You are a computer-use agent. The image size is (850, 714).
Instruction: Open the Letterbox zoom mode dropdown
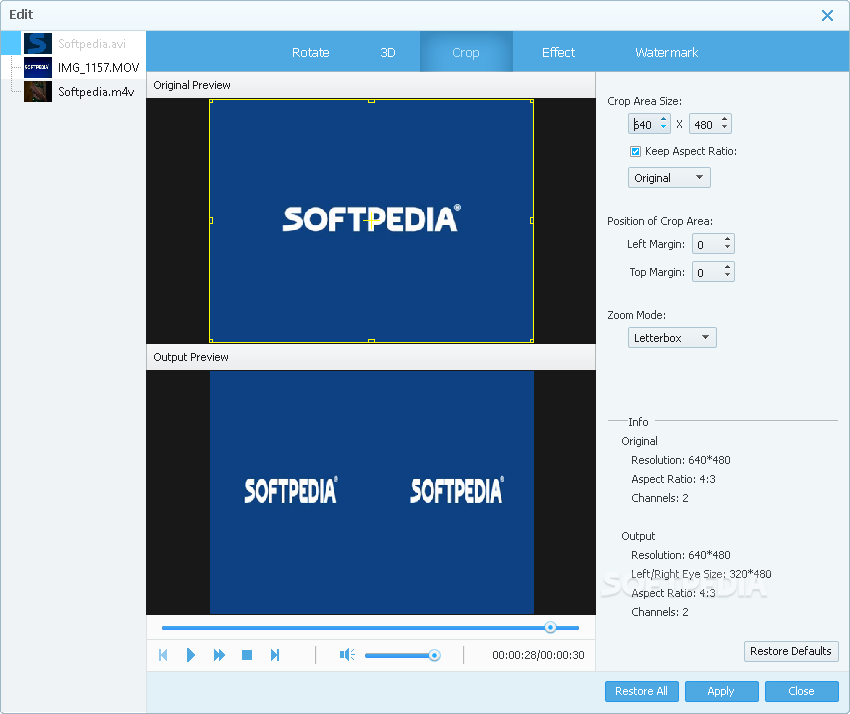click(672, 338)
